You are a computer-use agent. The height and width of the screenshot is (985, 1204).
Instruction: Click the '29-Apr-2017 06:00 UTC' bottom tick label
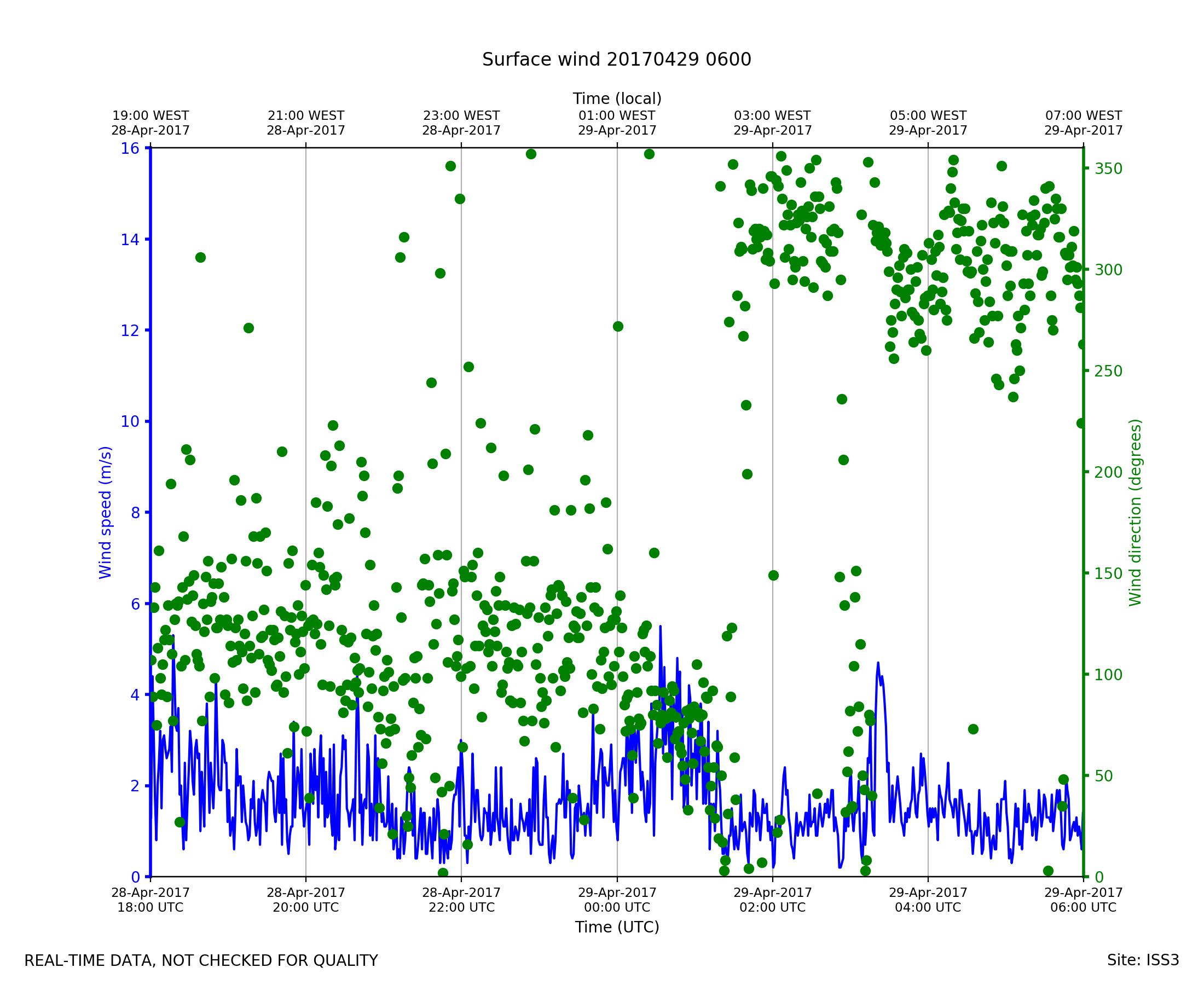pos(1083,900)
